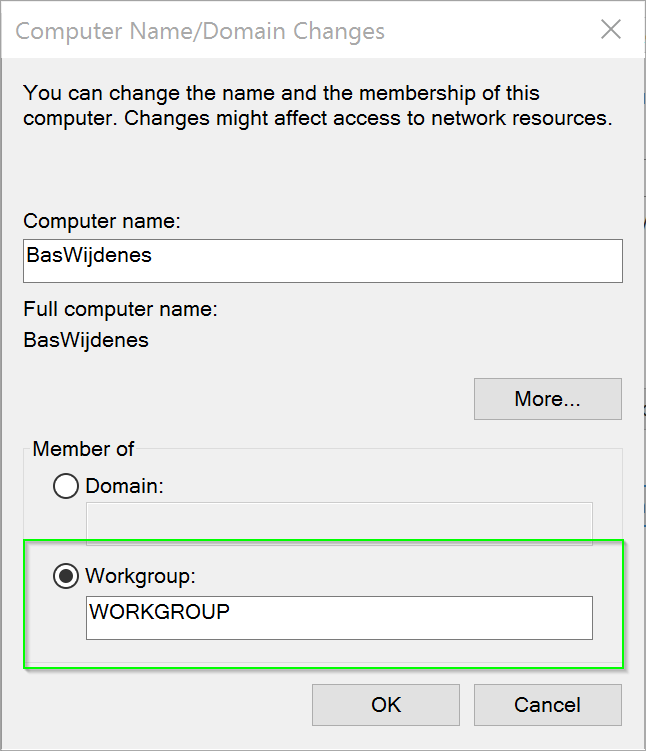Click the BasWijdenes text in the name field
The height and width of the screenshot is (751, 646).
click(89, 255)
